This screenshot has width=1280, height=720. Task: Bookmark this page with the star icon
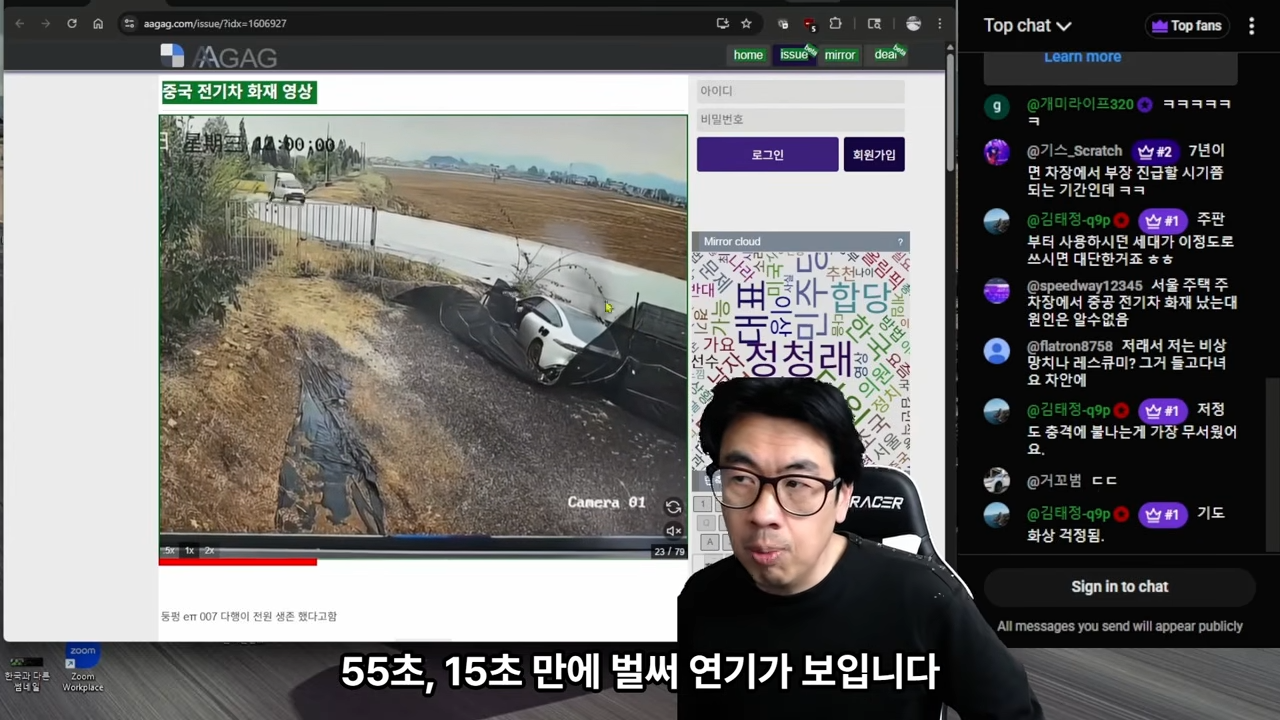(x=746, y=23)
